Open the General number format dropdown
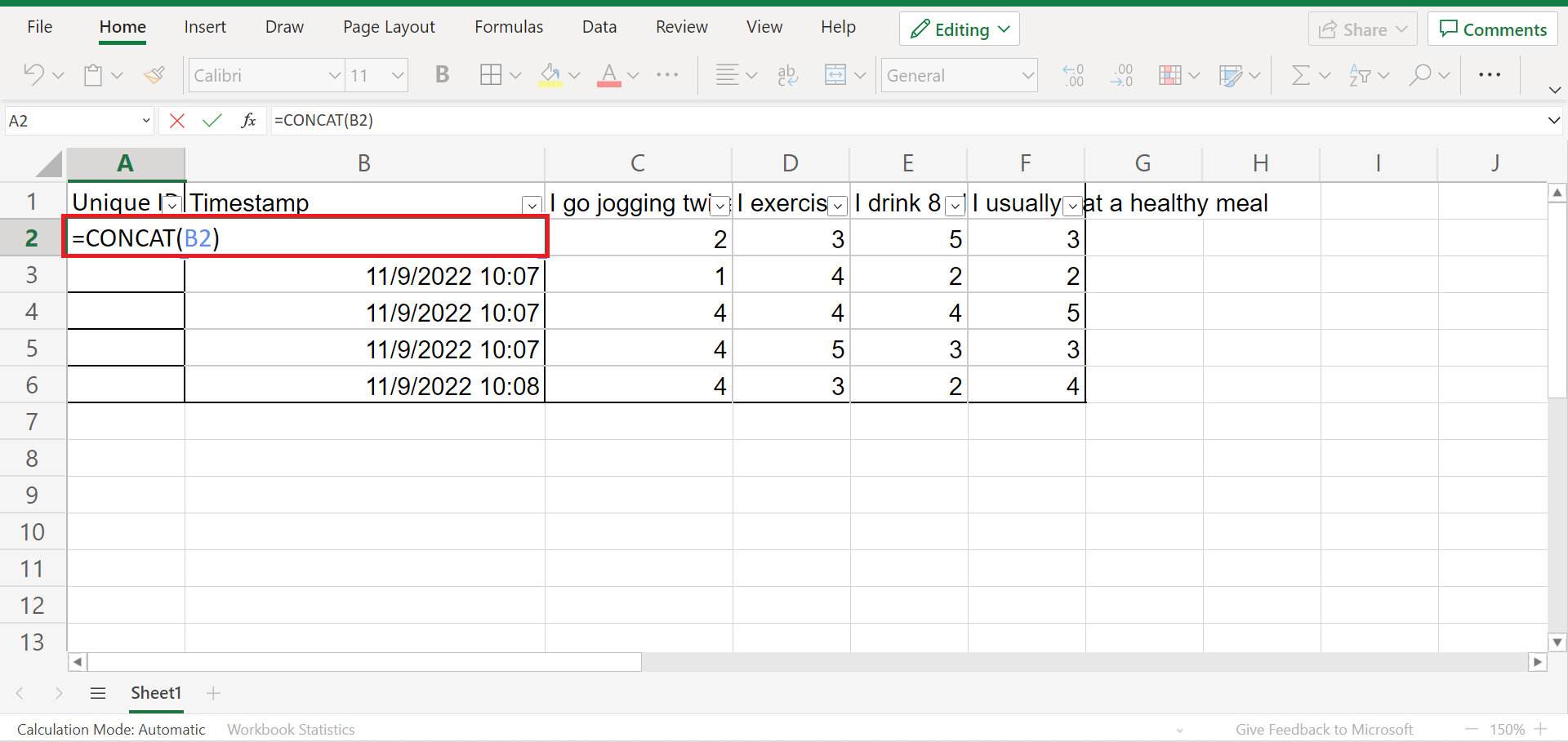Viewport: 1568px width, 742px height. [x=1027, y=75]
